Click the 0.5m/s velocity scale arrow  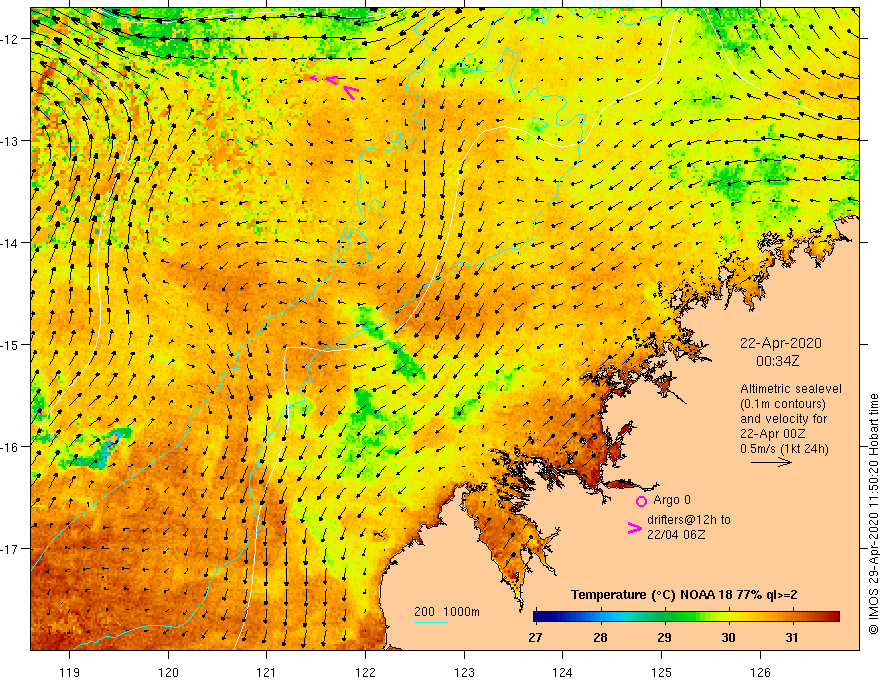click(x=771, y=462)
